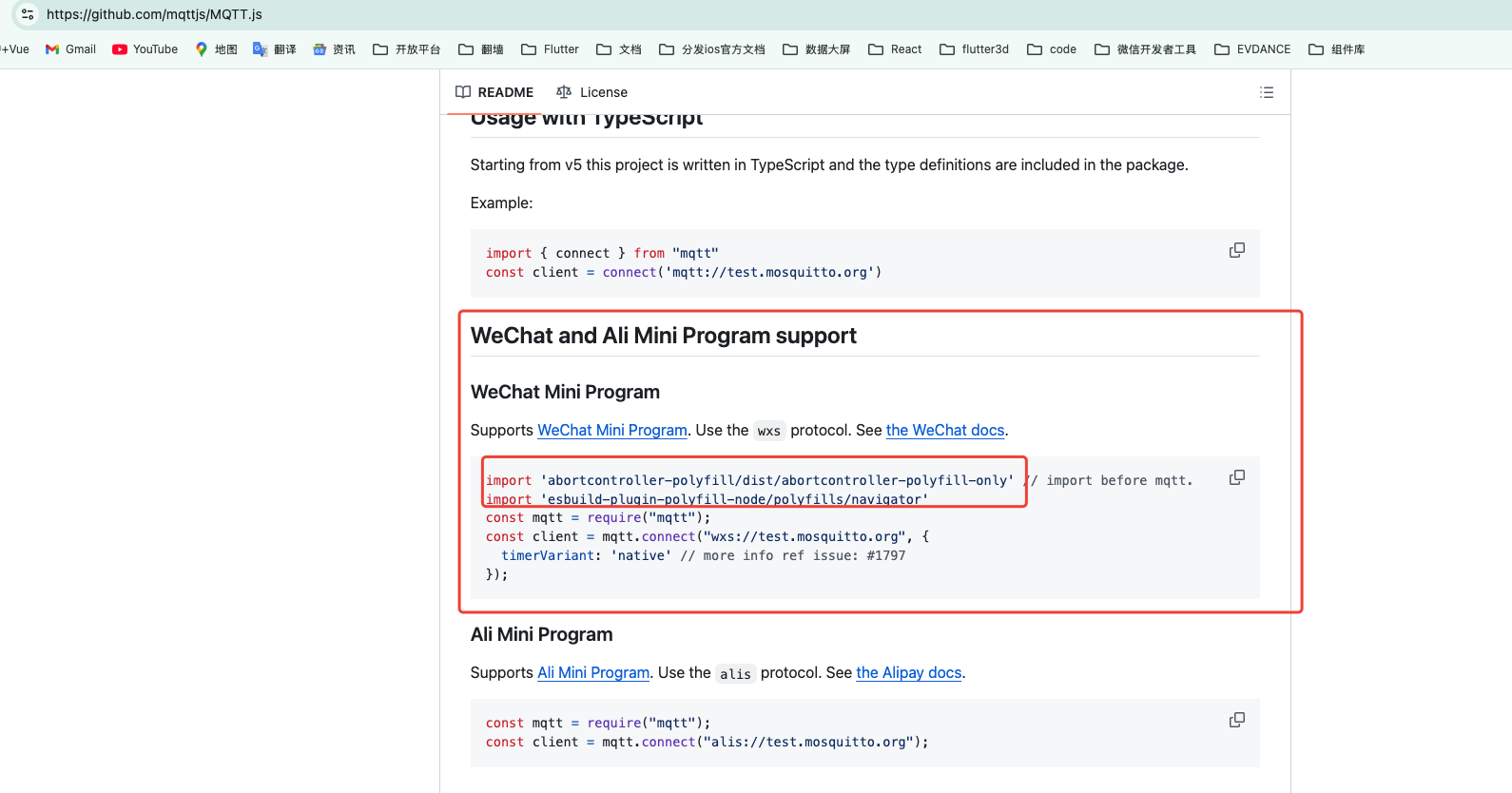
Task: Open 翻译 translate bookmark
Action: click(275, 49)
